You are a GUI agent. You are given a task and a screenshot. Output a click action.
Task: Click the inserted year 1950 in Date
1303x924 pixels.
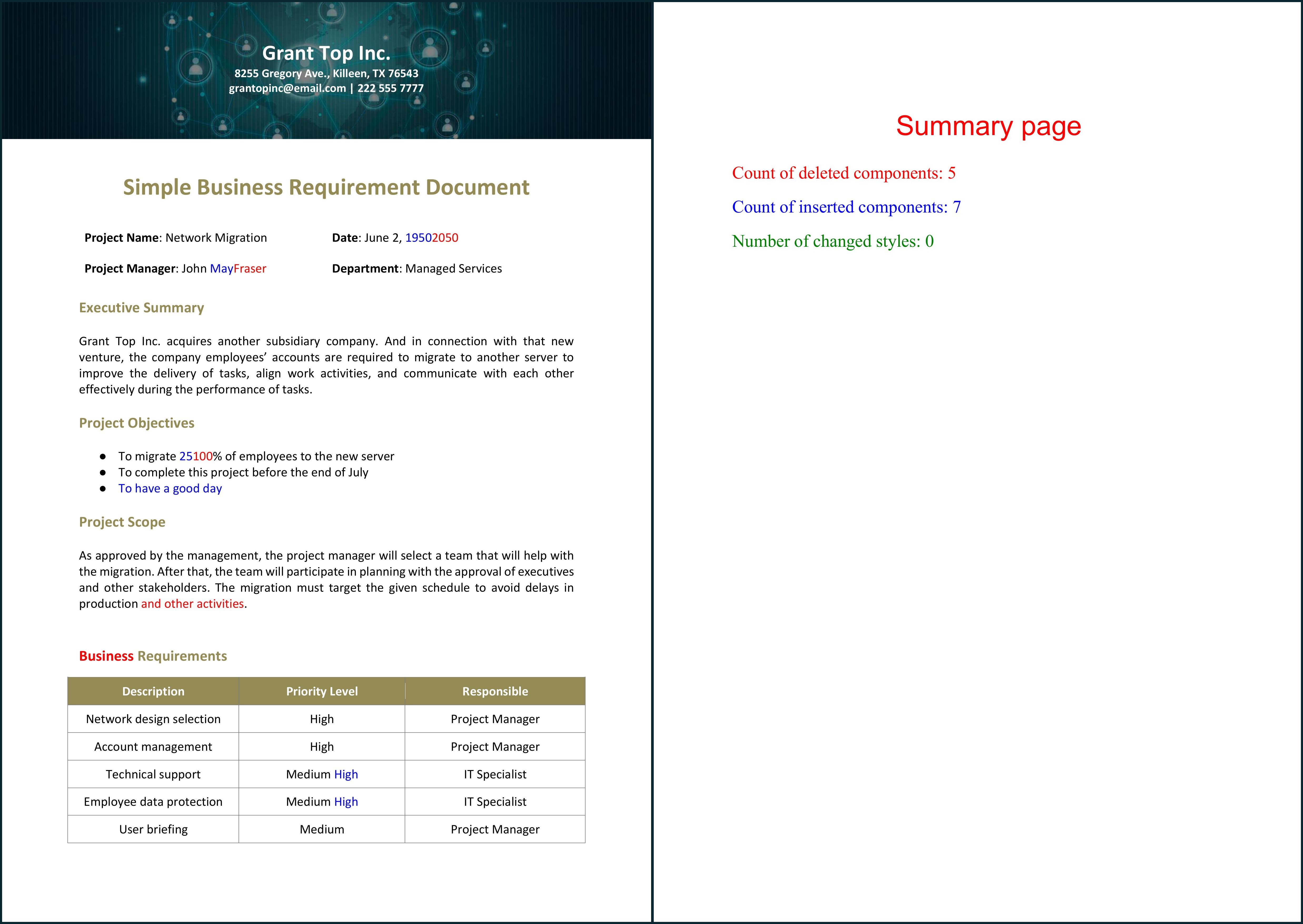tap(418, 238)
